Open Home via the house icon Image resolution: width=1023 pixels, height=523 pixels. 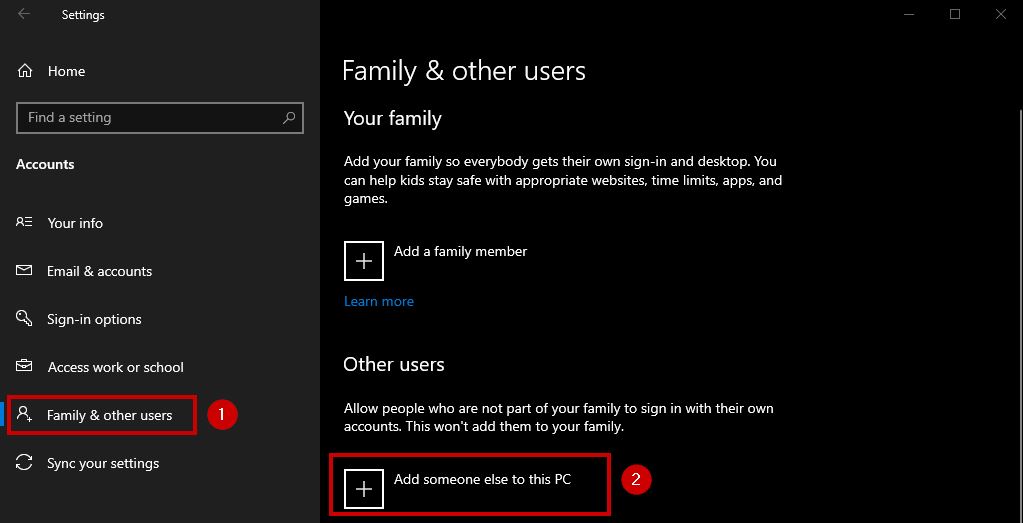point(25,71)
